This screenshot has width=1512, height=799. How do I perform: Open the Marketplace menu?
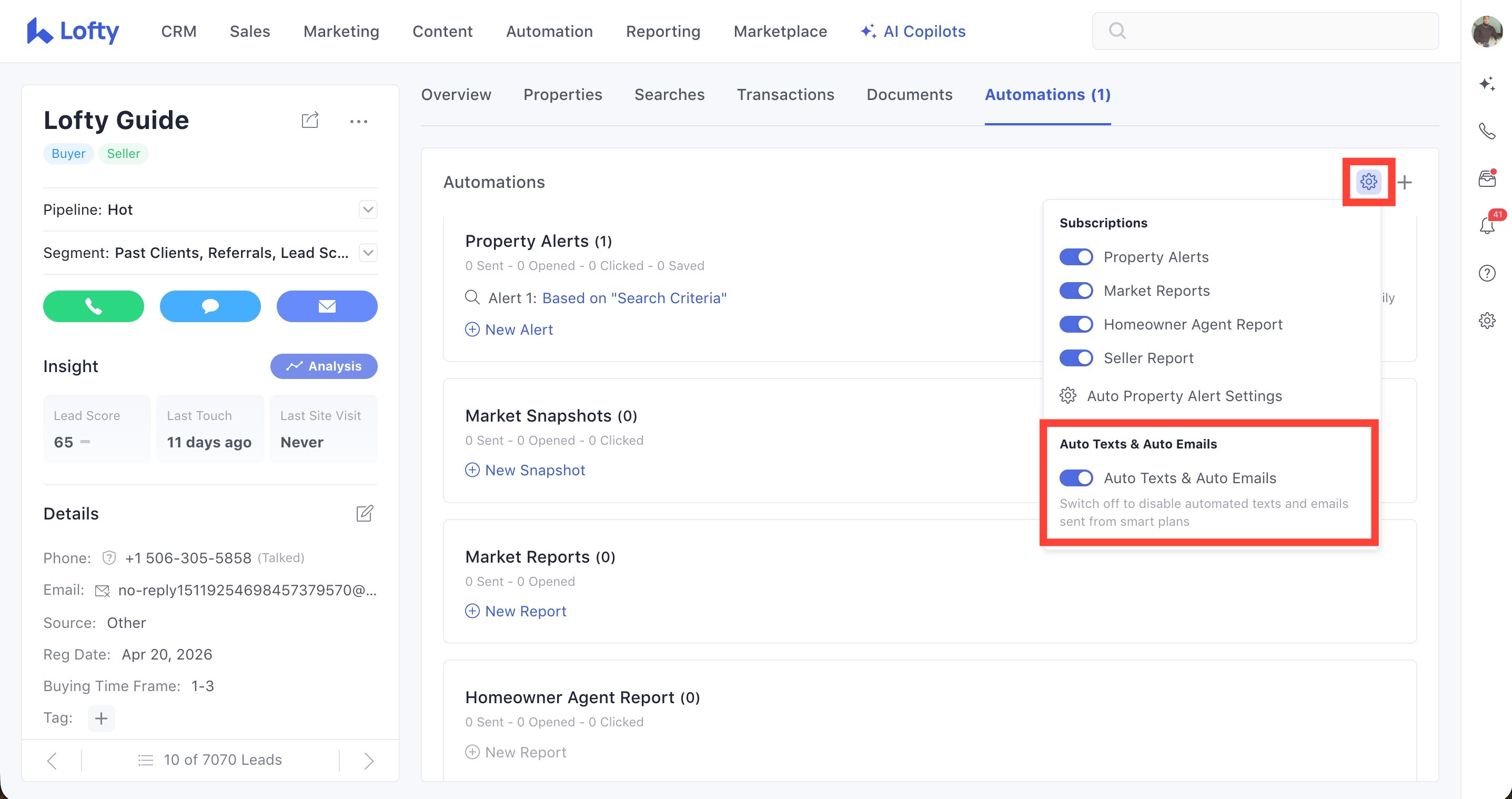[x=781, y=31]
